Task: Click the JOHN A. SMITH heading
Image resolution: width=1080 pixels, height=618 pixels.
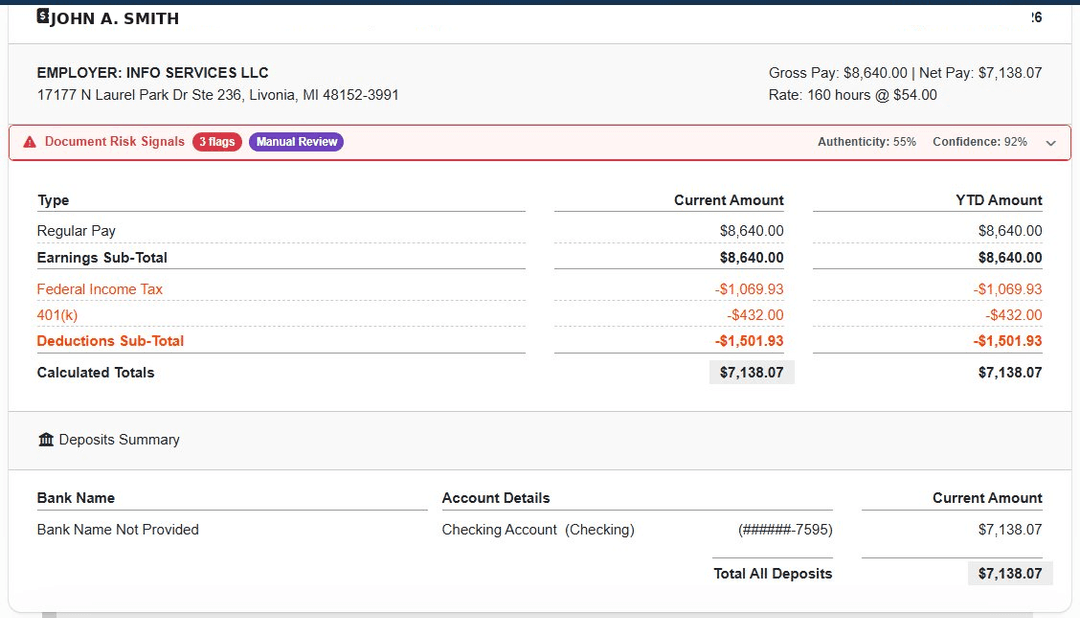Action: click(x=114, y=19)
